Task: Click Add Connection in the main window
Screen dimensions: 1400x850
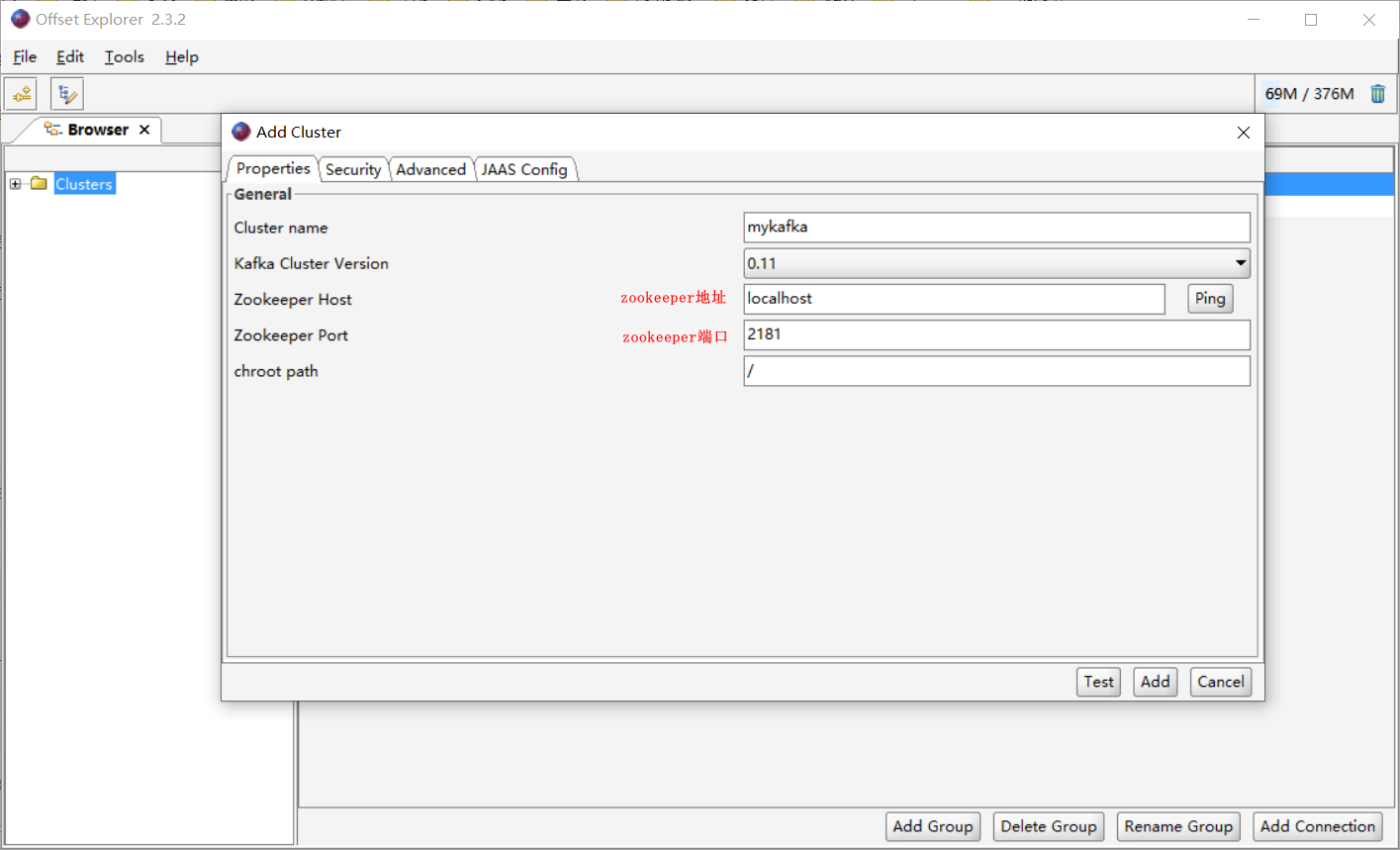Action: 1318,826
